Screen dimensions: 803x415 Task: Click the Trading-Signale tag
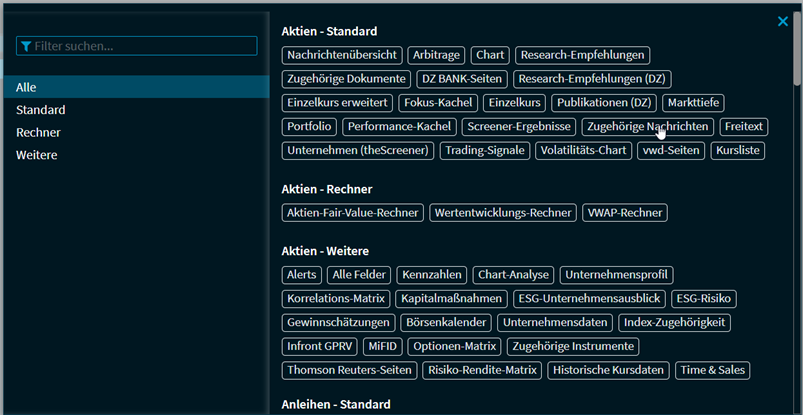(484, 151)
